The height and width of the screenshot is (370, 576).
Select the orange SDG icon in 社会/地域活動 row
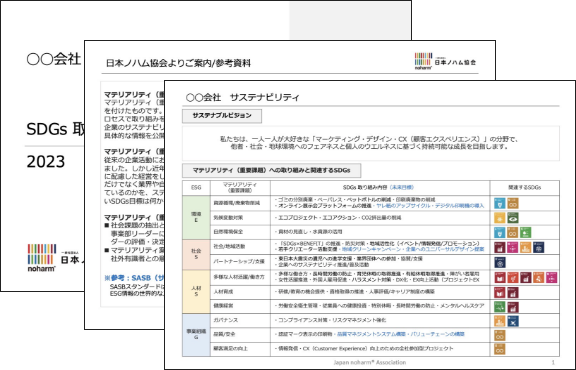pyautogui.click(x=525, y=247)
